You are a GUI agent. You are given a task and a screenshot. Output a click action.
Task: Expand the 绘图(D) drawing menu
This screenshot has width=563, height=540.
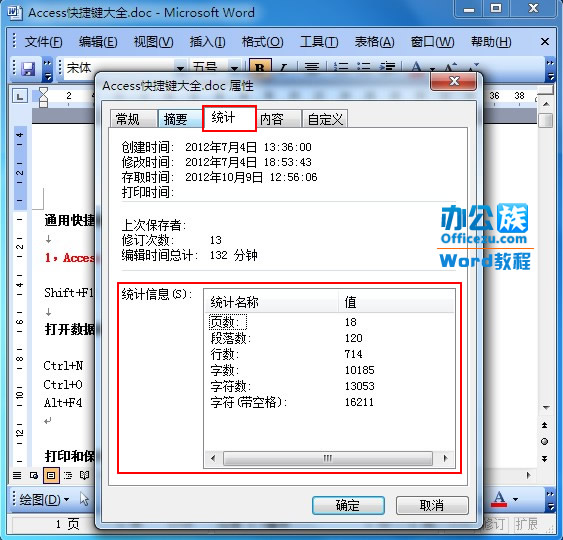(x=44, y=499)
